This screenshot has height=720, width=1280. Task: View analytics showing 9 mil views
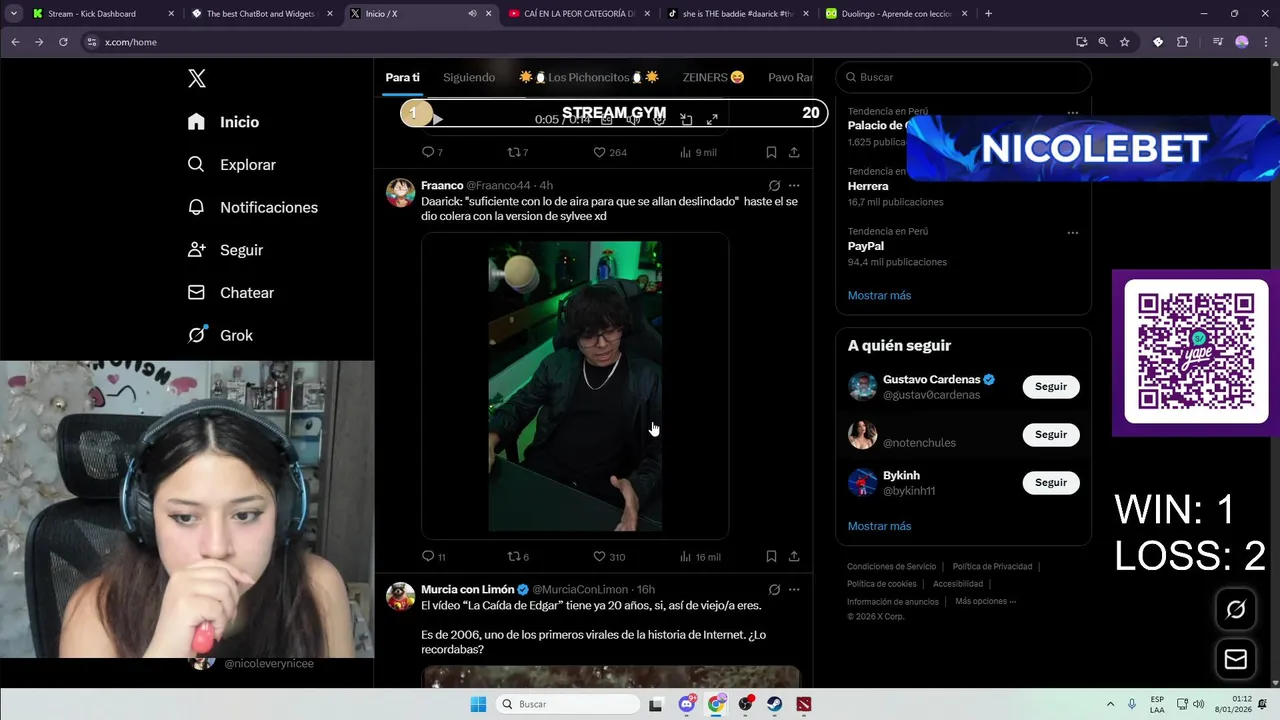tap(698, 152)
